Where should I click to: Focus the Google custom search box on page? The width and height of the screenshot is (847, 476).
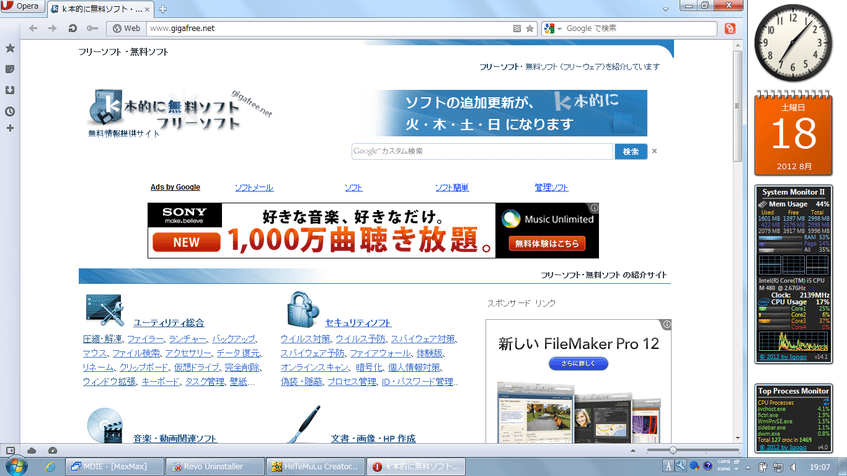[x=482, y=151]
